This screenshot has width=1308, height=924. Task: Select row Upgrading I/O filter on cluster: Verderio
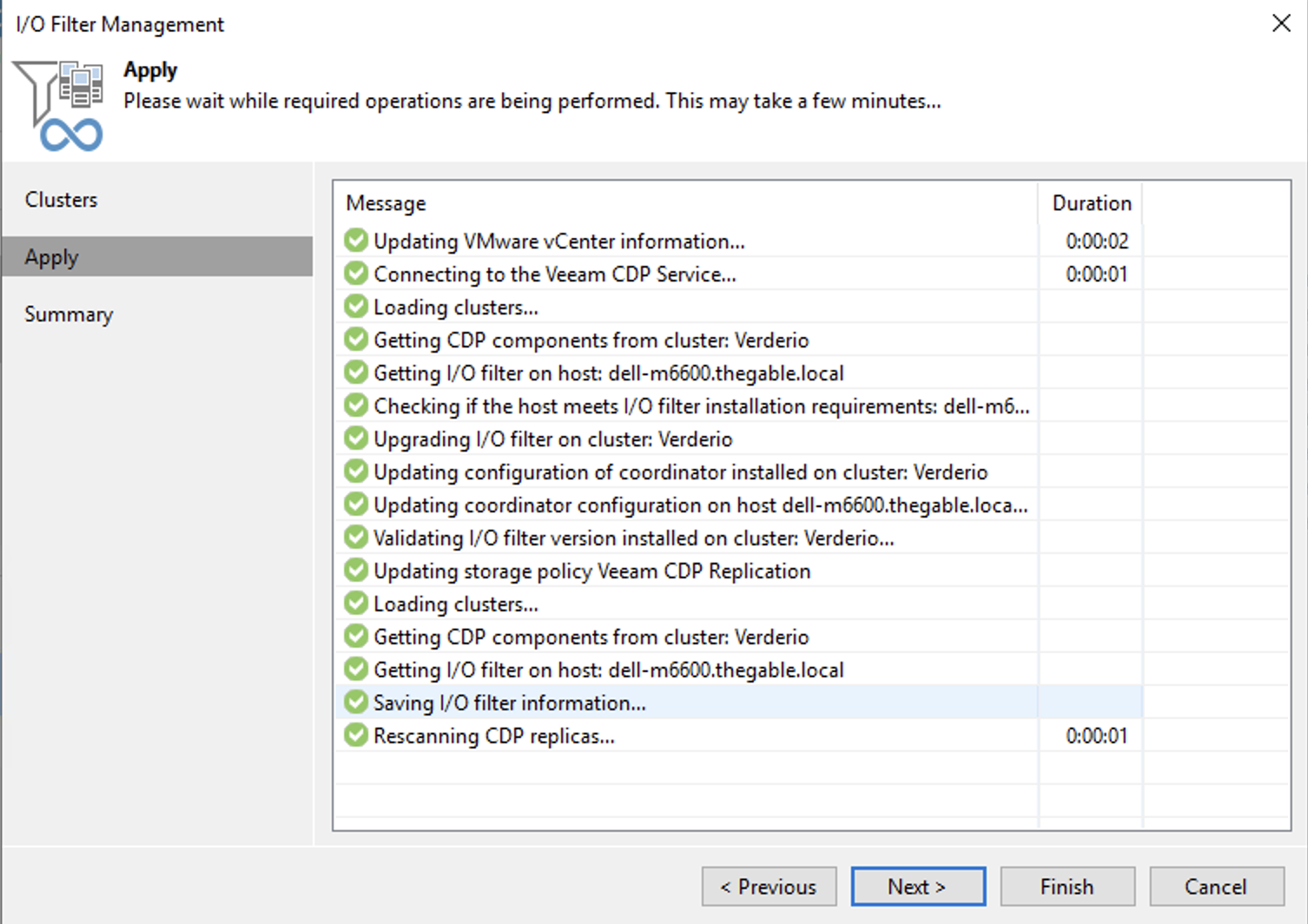pyautogui.click(x=738, y=439)
